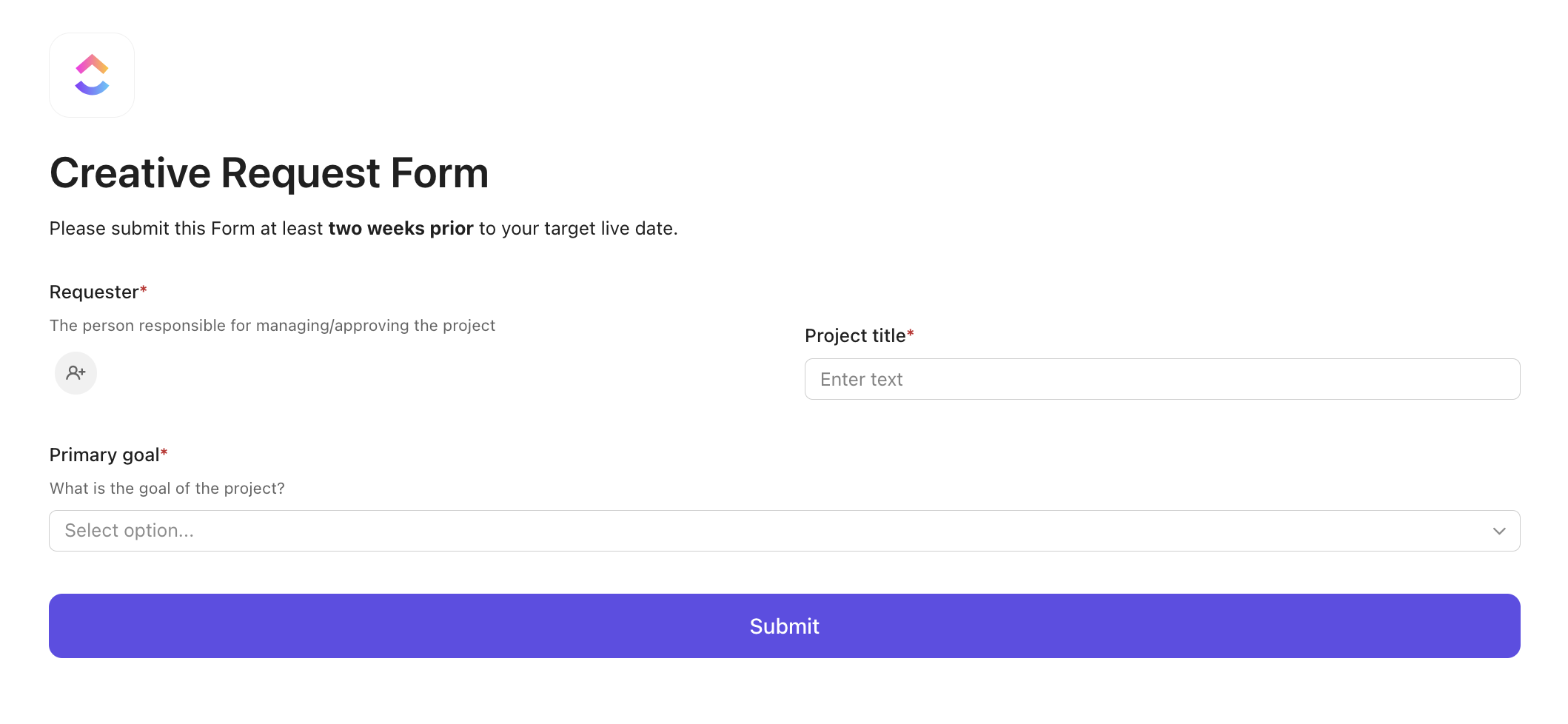Click the requester description helper text
1568x724 pixels.
pos(272,326)
